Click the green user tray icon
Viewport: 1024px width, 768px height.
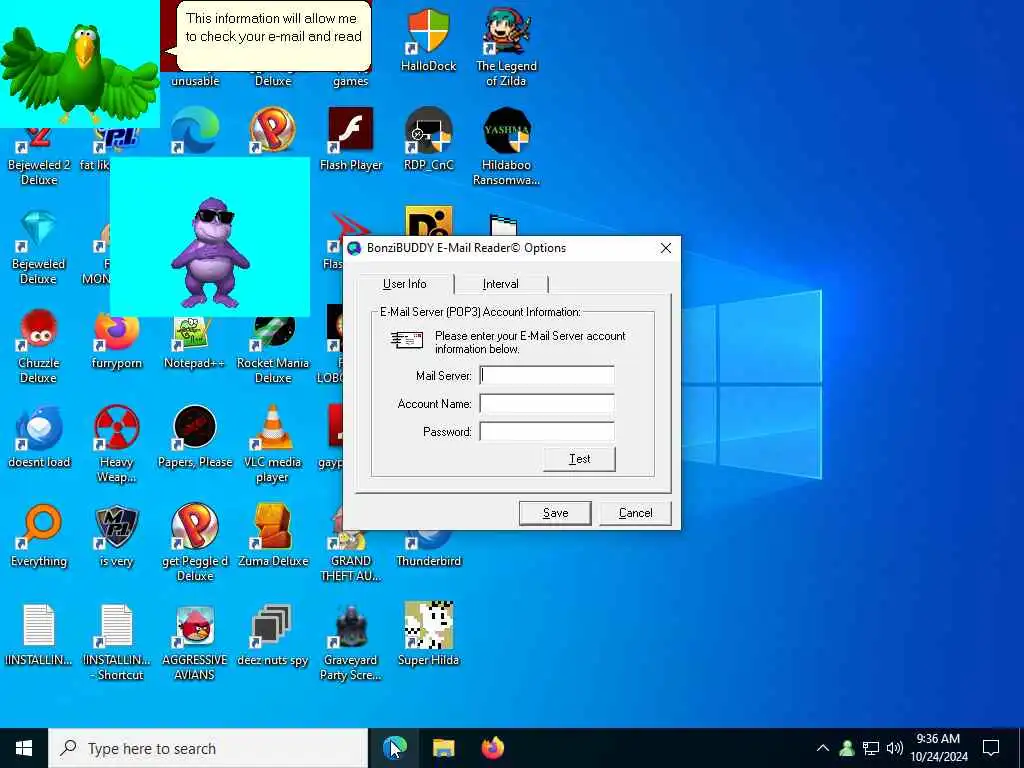(847, 748)
